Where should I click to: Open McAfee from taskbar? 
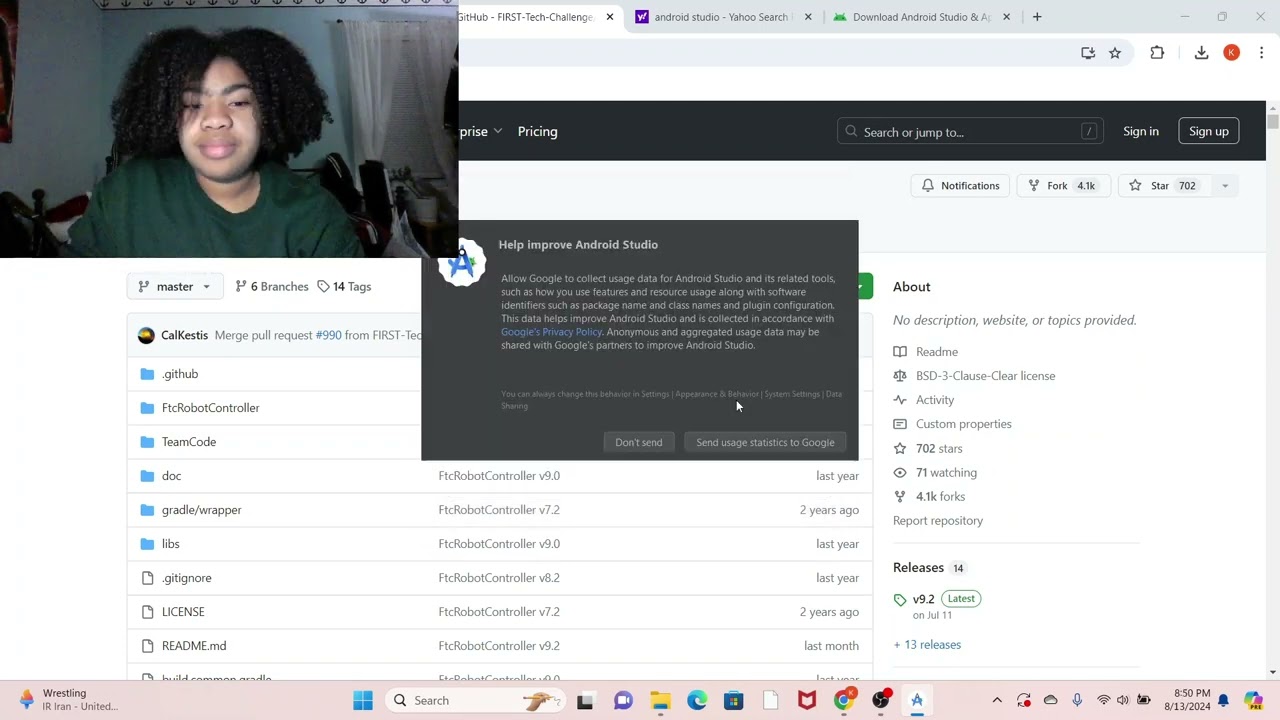point(807,700)
